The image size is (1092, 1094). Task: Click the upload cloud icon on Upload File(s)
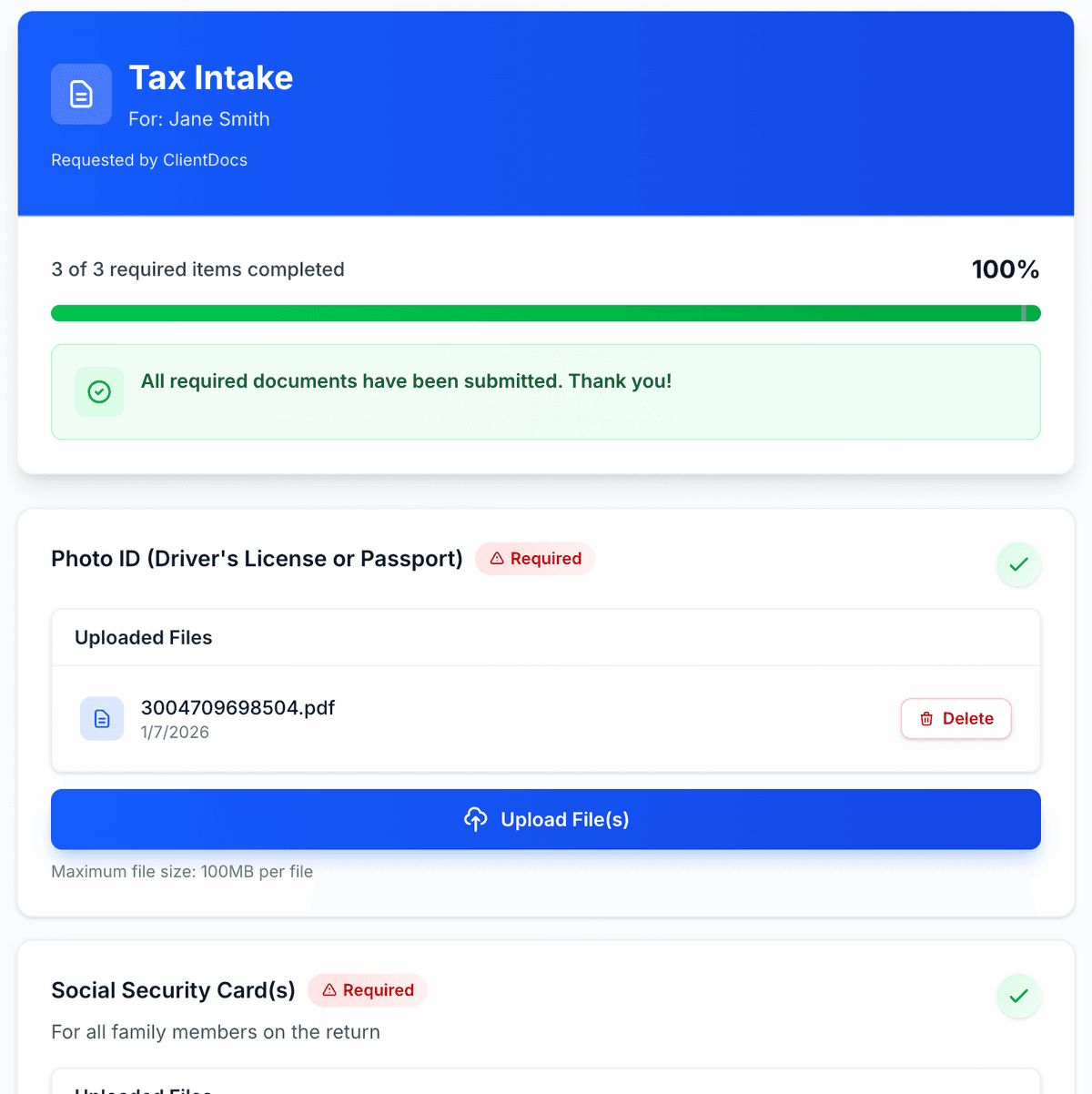475,819
